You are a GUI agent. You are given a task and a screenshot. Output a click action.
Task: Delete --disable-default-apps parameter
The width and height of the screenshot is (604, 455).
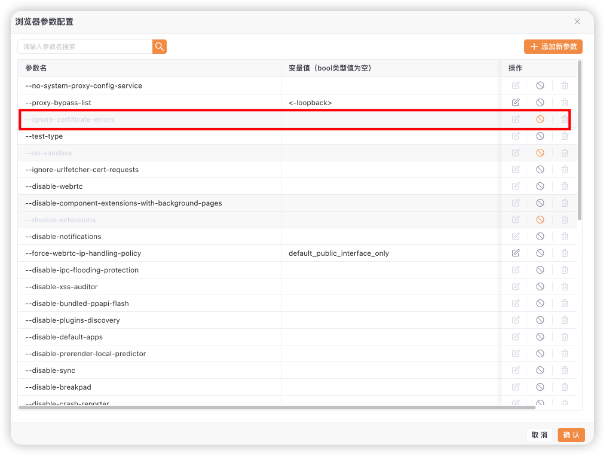pos(564,337)
